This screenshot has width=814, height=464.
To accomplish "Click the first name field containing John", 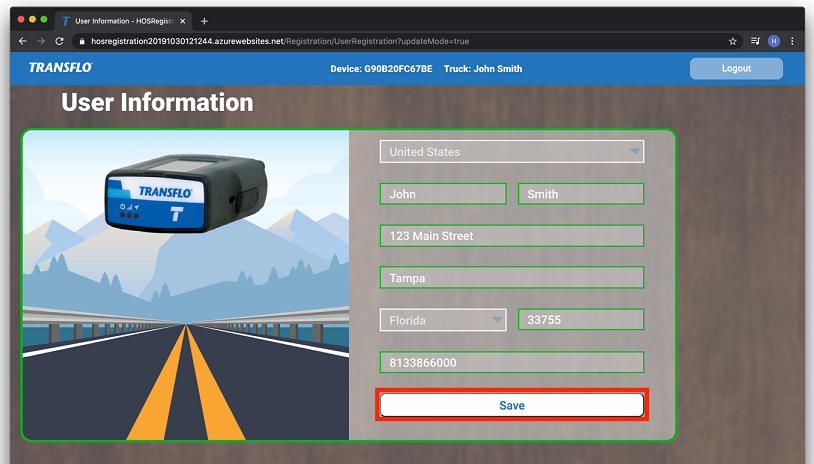I will point(443,194).
